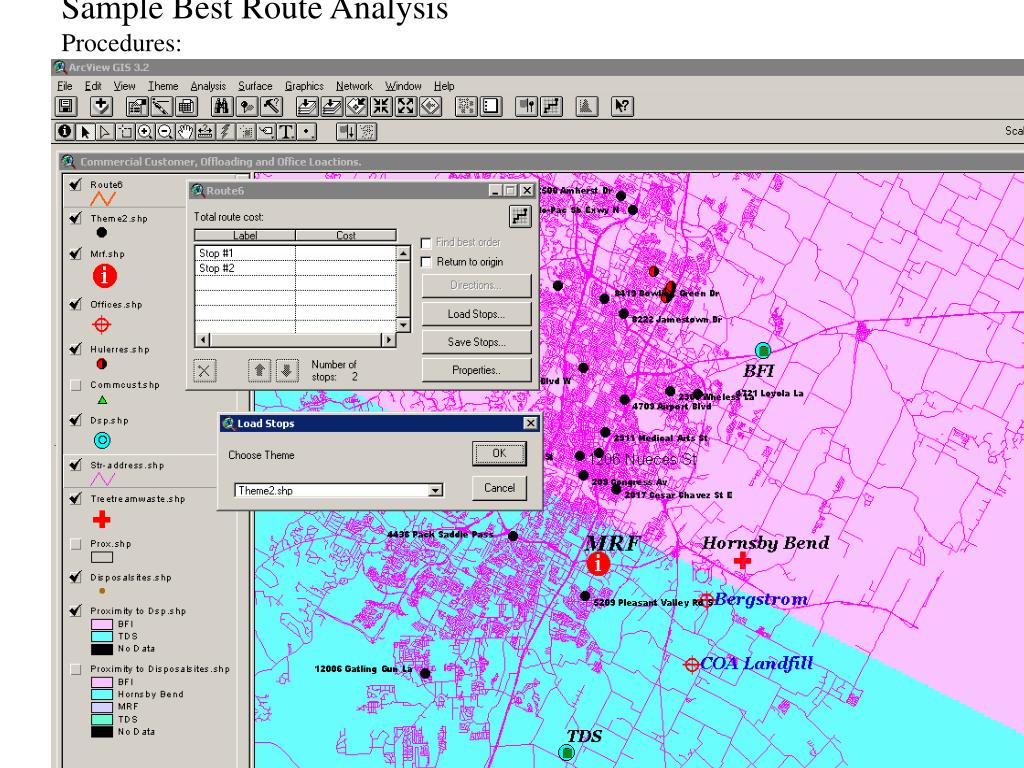This screenshot has width=1024, height=768.
Task: Click Zoom to Active Themes icon
Action: (332, 106)
